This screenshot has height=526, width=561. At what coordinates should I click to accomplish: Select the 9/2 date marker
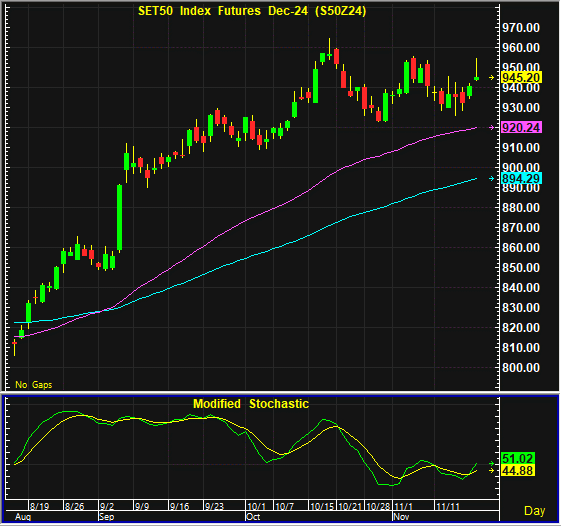click(x=107, y=507)
